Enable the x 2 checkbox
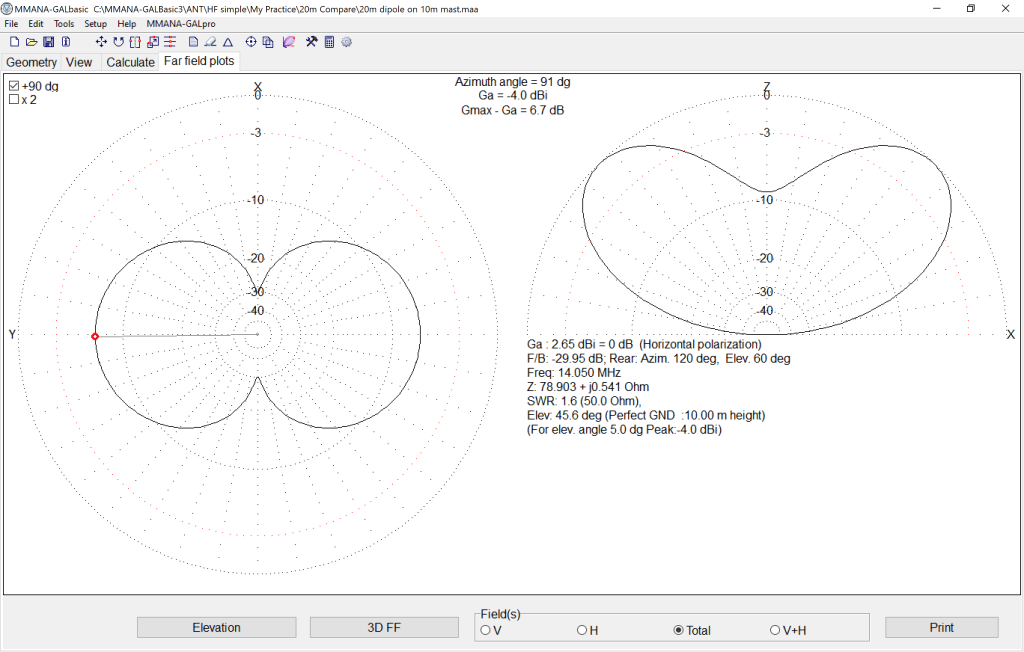The image size is (1024, 652). pyautogui.click(x=14, y=100)
